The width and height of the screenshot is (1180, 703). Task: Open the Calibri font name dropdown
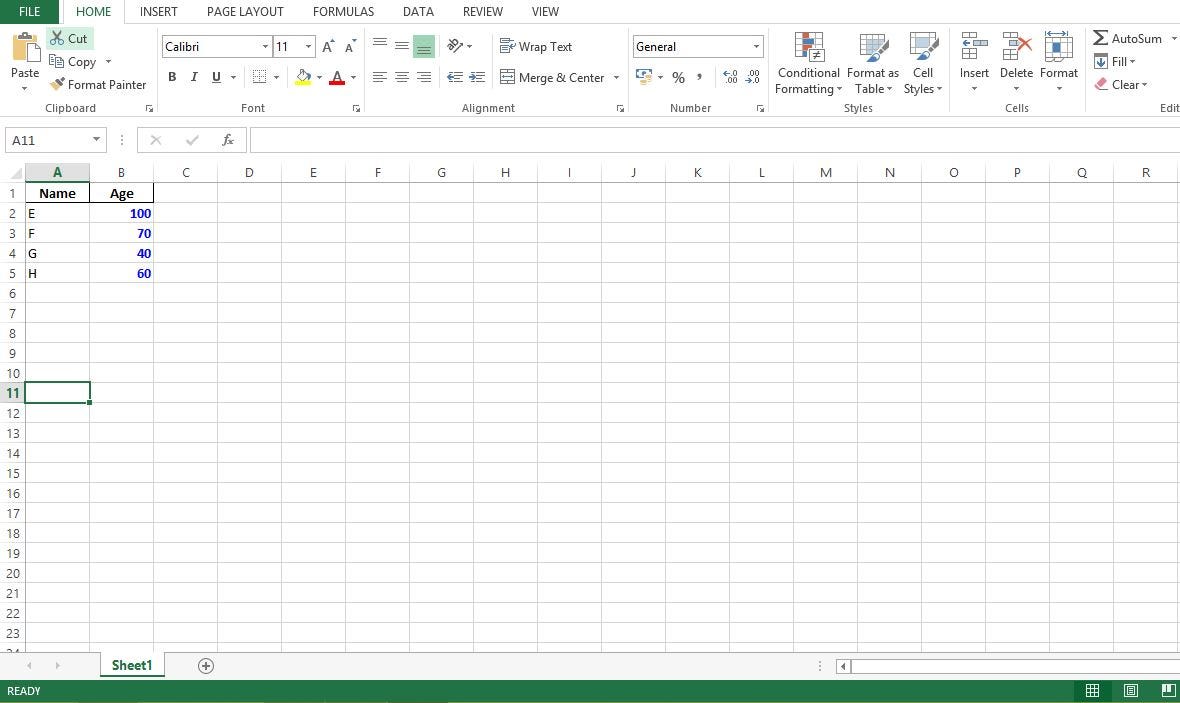[x=265, y=47]
